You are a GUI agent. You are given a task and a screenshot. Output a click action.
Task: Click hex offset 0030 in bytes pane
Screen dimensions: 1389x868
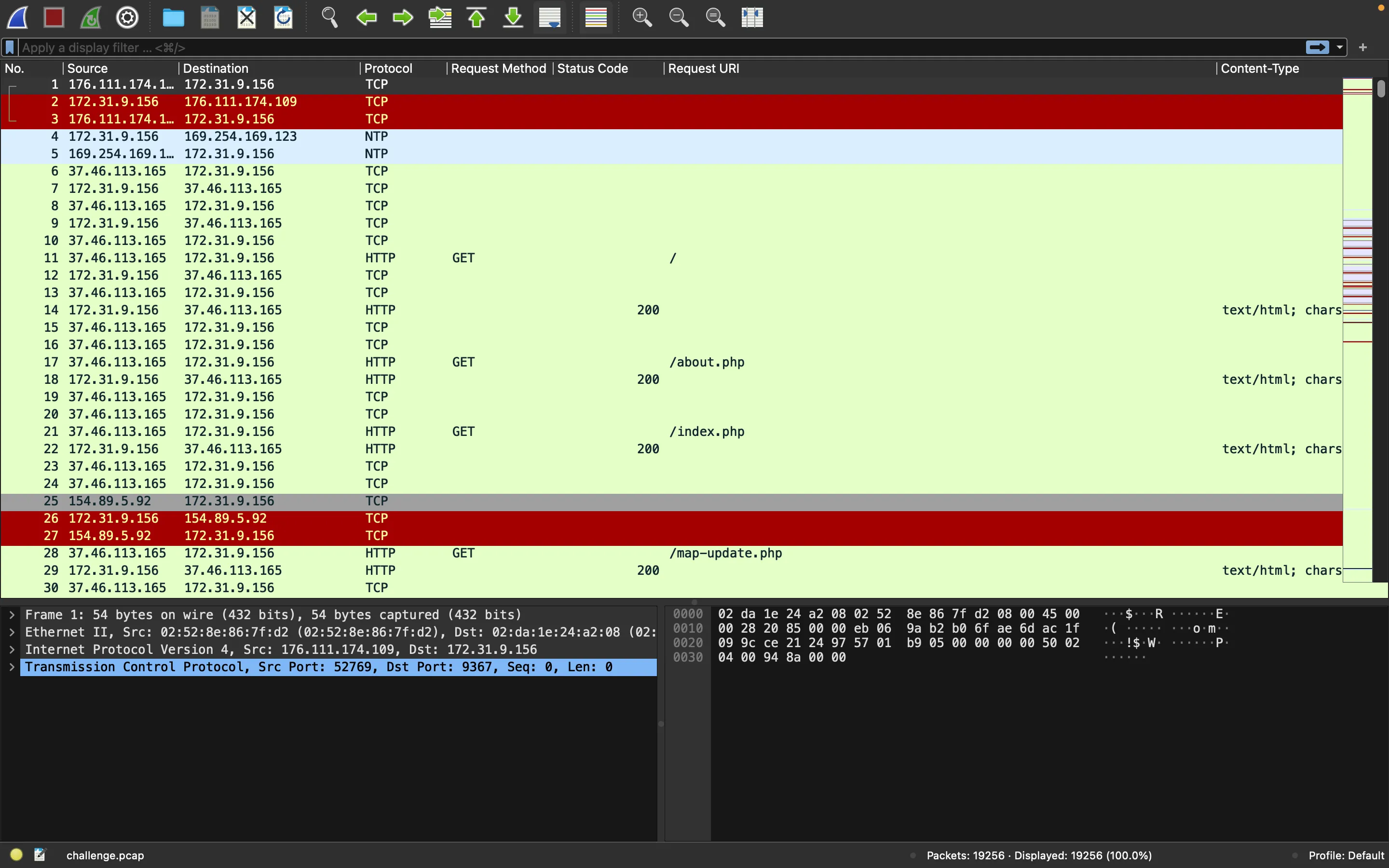pos(688,657)
